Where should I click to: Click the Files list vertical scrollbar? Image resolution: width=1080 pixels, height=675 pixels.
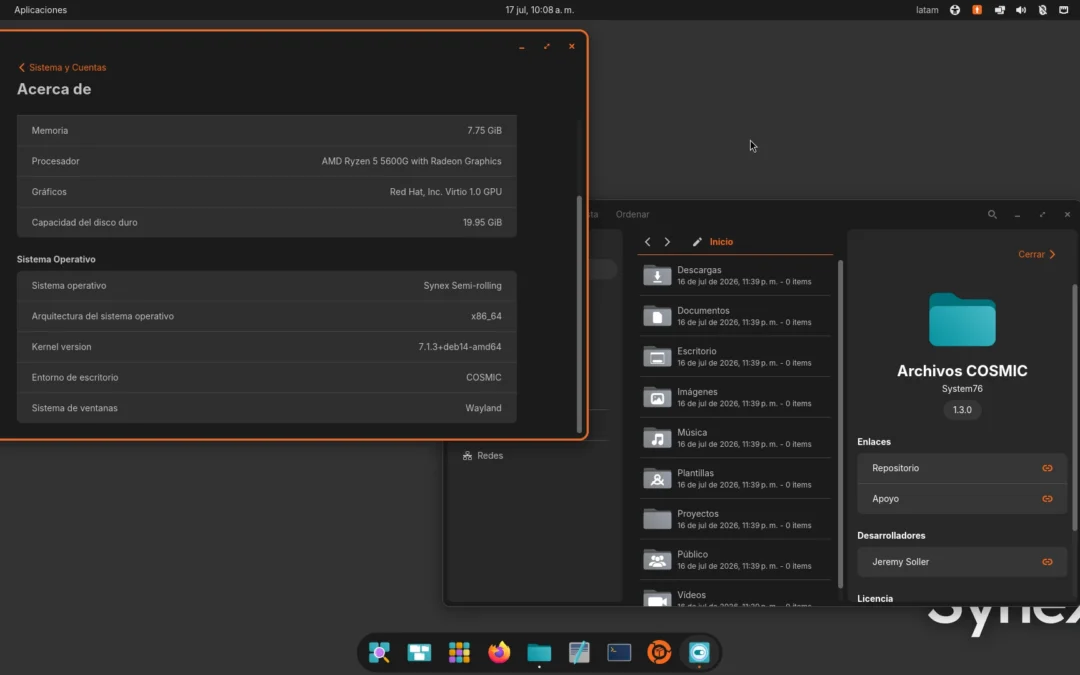pyautogui.click(x=840, y=424)
